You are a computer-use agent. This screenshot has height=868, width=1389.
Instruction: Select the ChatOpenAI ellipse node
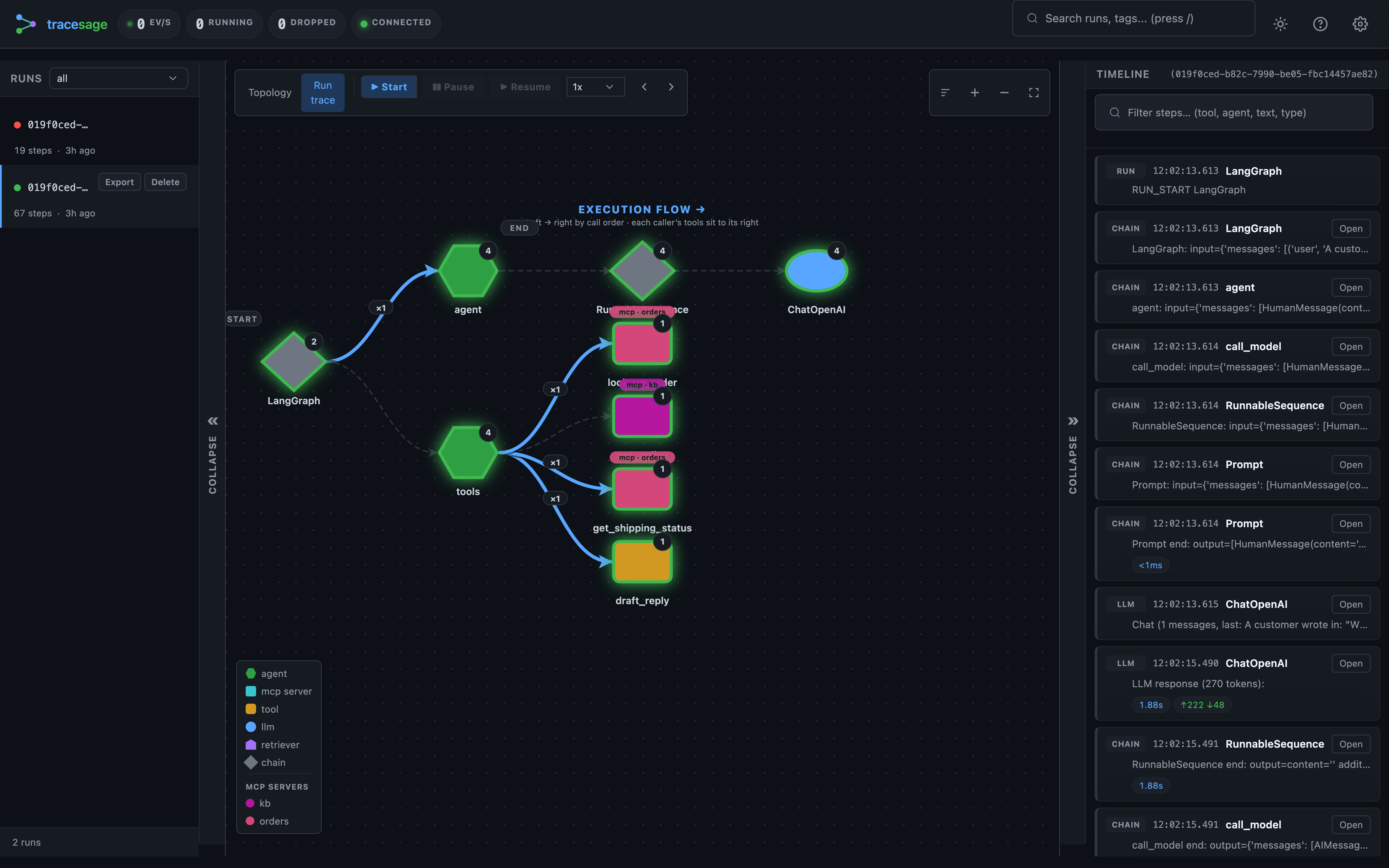tap(816, 271)
